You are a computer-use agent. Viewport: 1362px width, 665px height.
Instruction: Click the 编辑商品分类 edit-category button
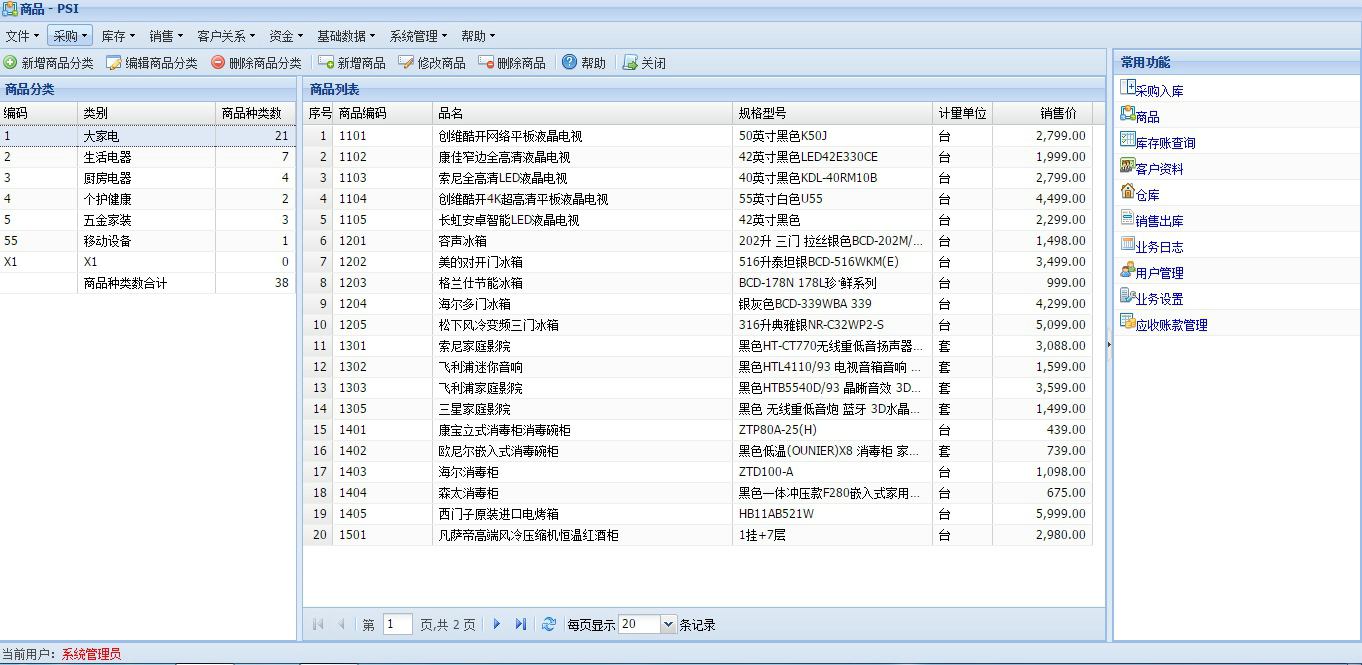coord(152,63)
